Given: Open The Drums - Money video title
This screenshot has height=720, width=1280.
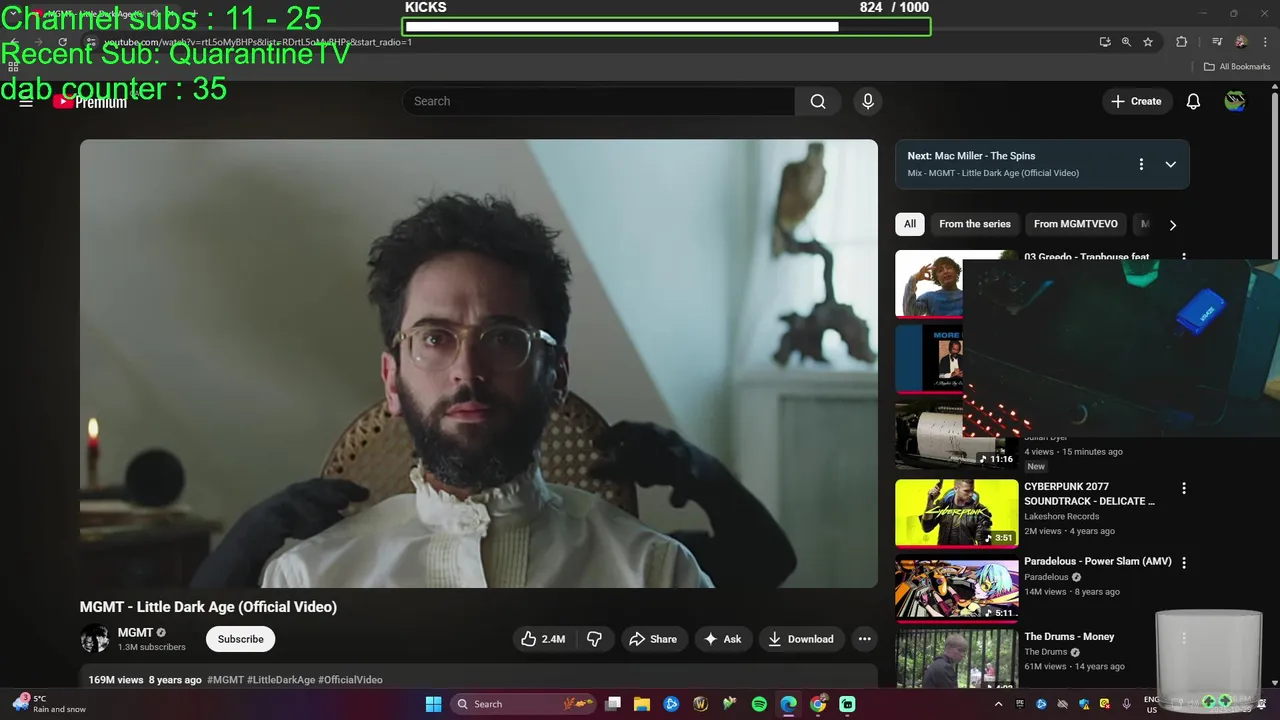Looking at the screenshot, I should [1069, 636].
